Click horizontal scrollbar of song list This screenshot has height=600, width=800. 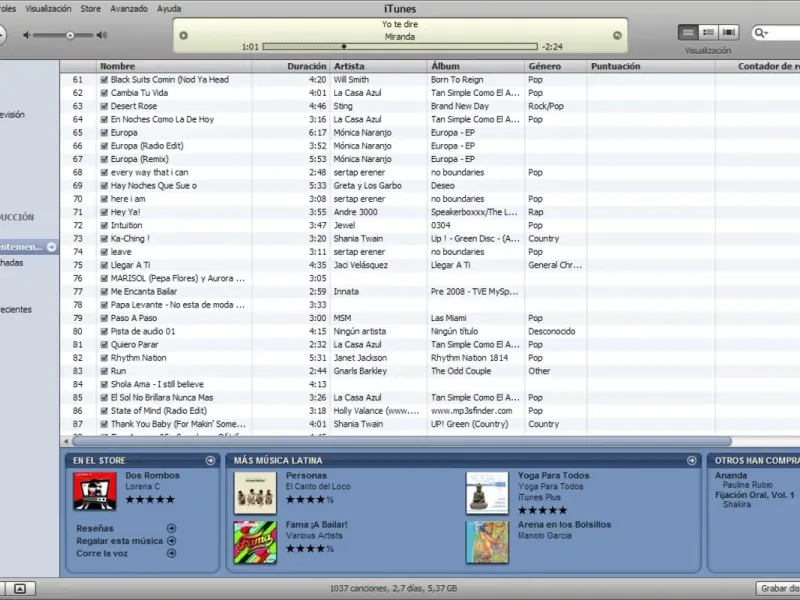[402, 441]
